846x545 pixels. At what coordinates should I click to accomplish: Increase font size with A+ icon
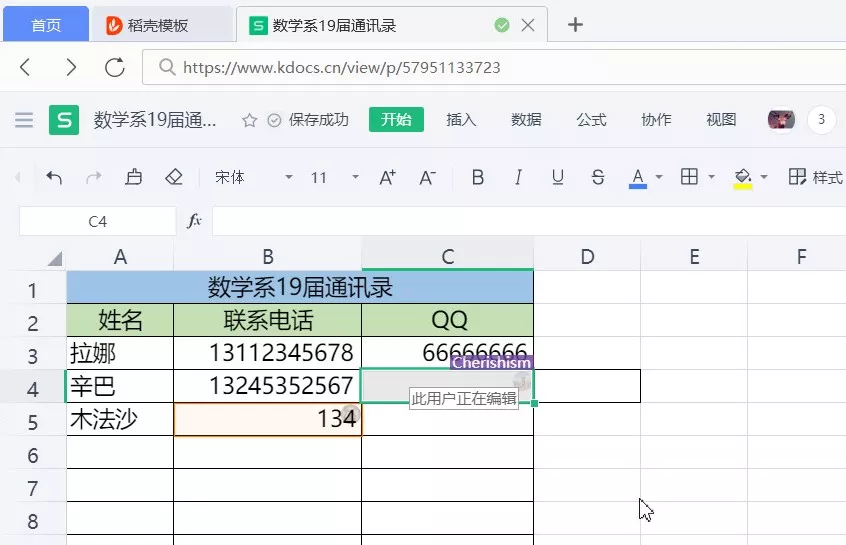coord(387,177)
